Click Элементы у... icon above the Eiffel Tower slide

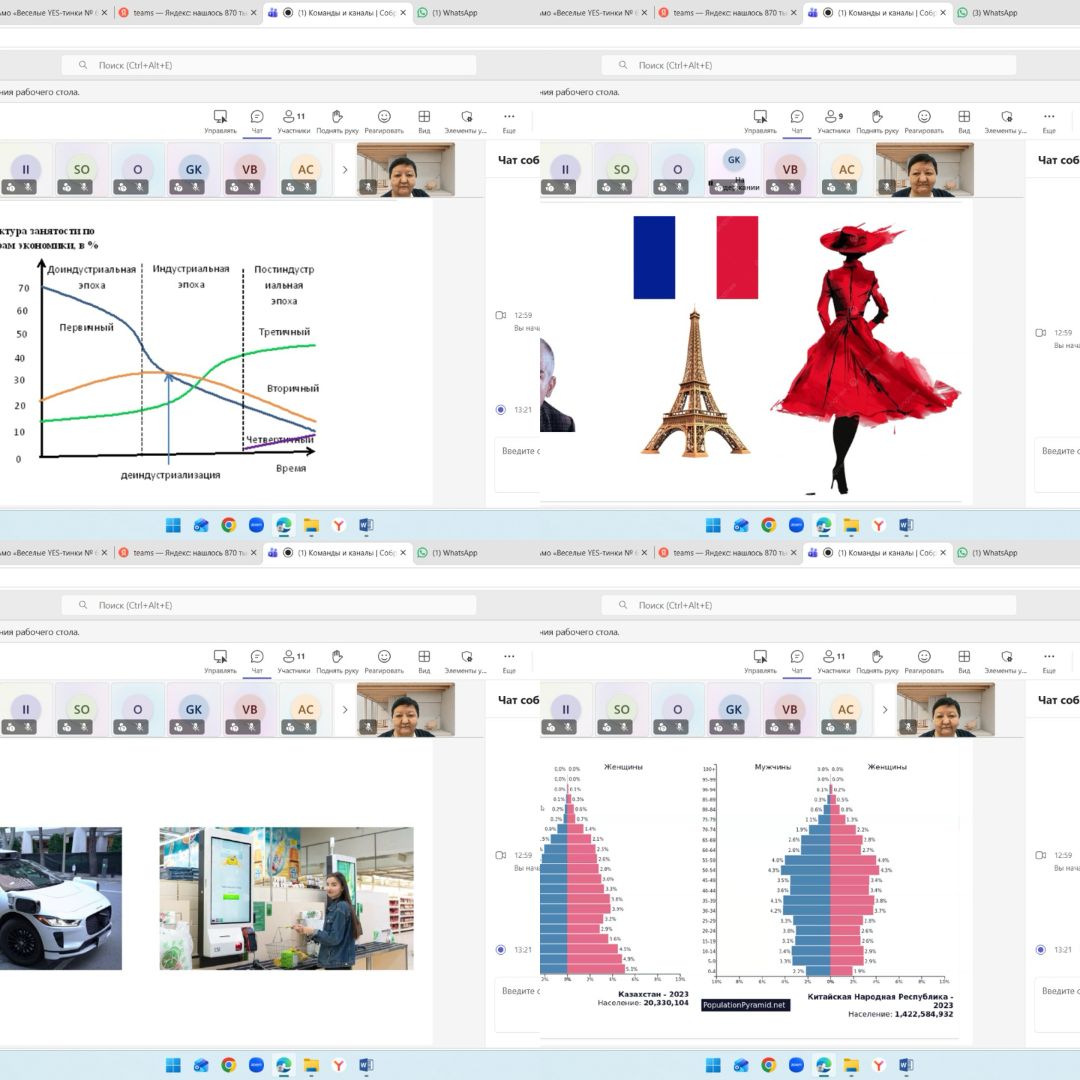click(x=1006, y=121)
